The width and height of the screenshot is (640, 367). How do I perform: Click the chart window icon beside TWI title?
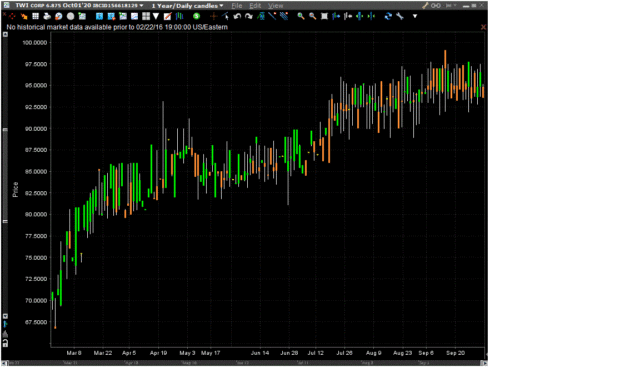[x=6, y=5]
